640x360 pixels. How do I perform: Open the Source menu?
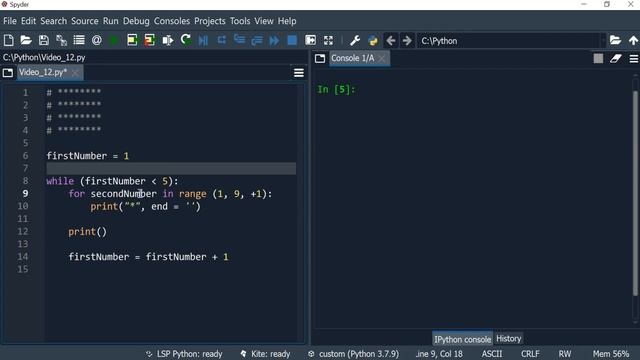(x=84, y=21)
